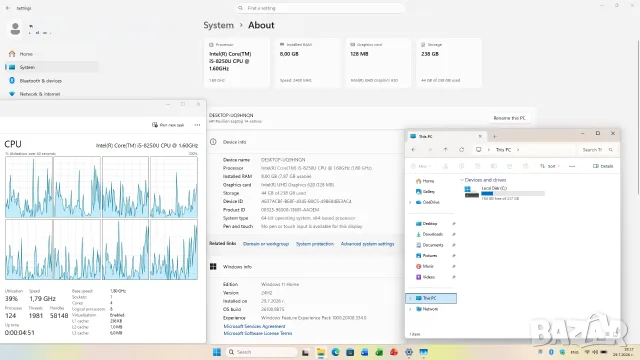Screen dimensions: 640x360
Task: Select the Processor info card
Action: pyautogui.click(x=237, y=62)
